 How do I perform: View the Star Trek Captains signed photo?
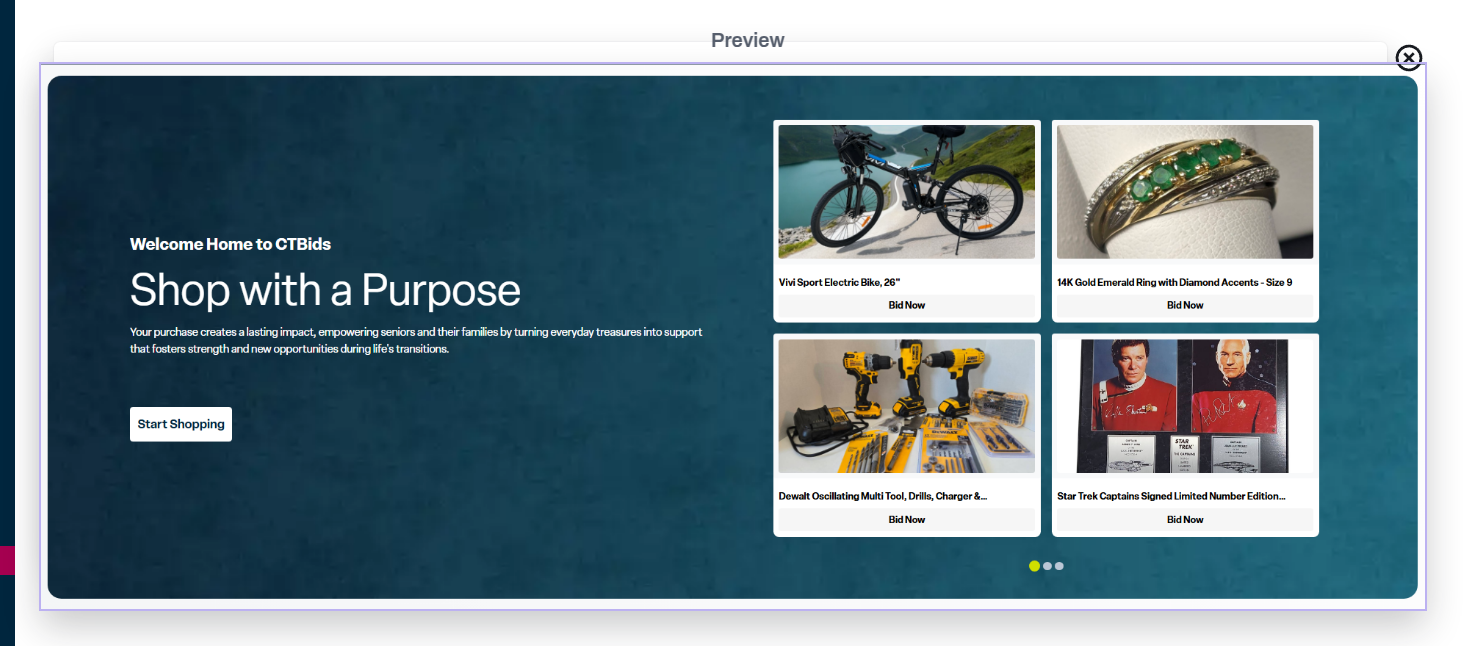tap(1184, 406)
